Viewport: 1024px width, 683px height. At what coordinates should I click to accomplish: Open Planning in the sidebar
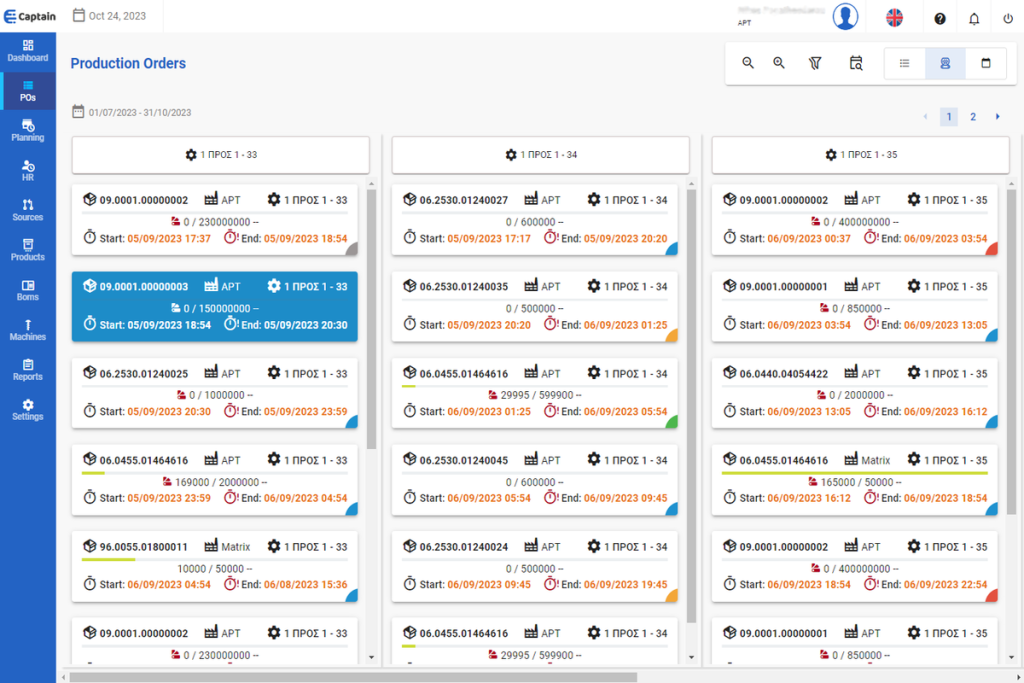pyautogui.click(x=28, y=130)
